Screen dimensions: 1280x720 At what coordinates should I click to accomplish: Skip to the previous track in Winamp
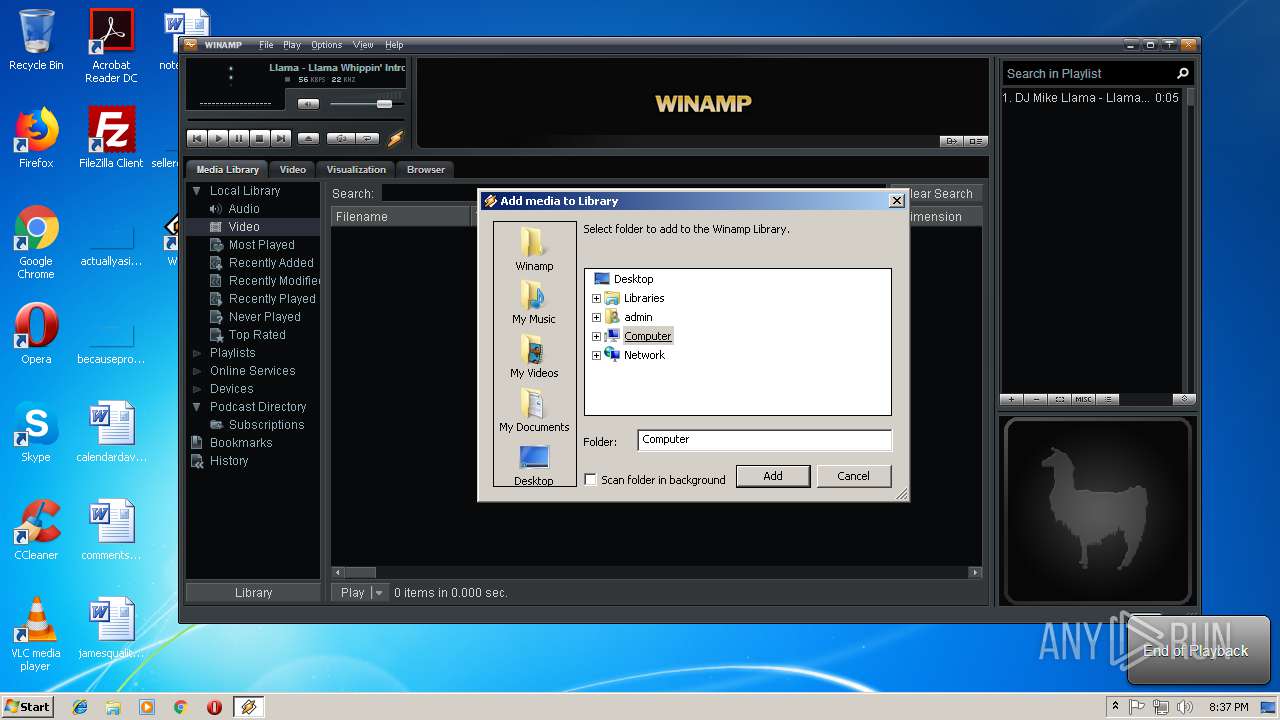[x=197, y=139]
